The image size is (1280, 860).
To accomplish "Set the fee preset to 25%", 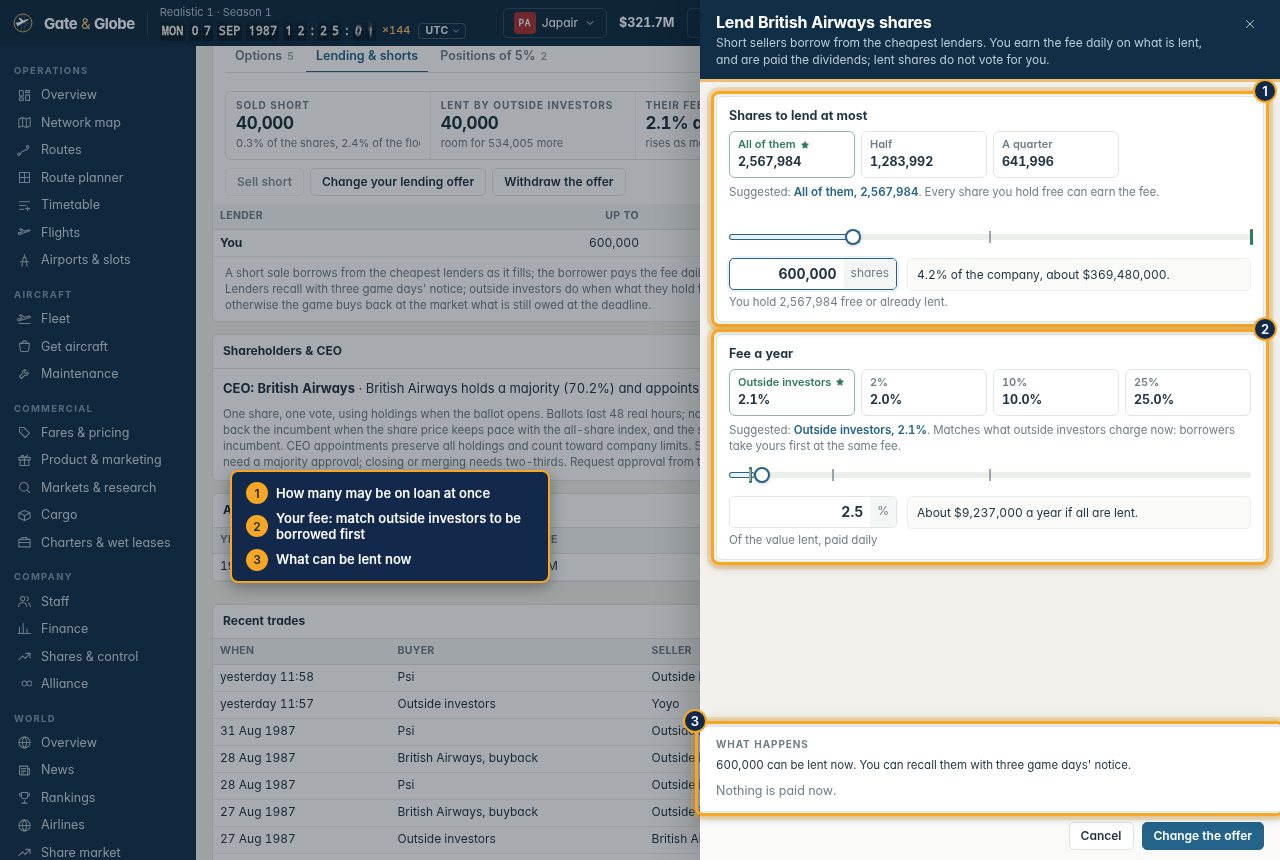I will (1188, 392).
